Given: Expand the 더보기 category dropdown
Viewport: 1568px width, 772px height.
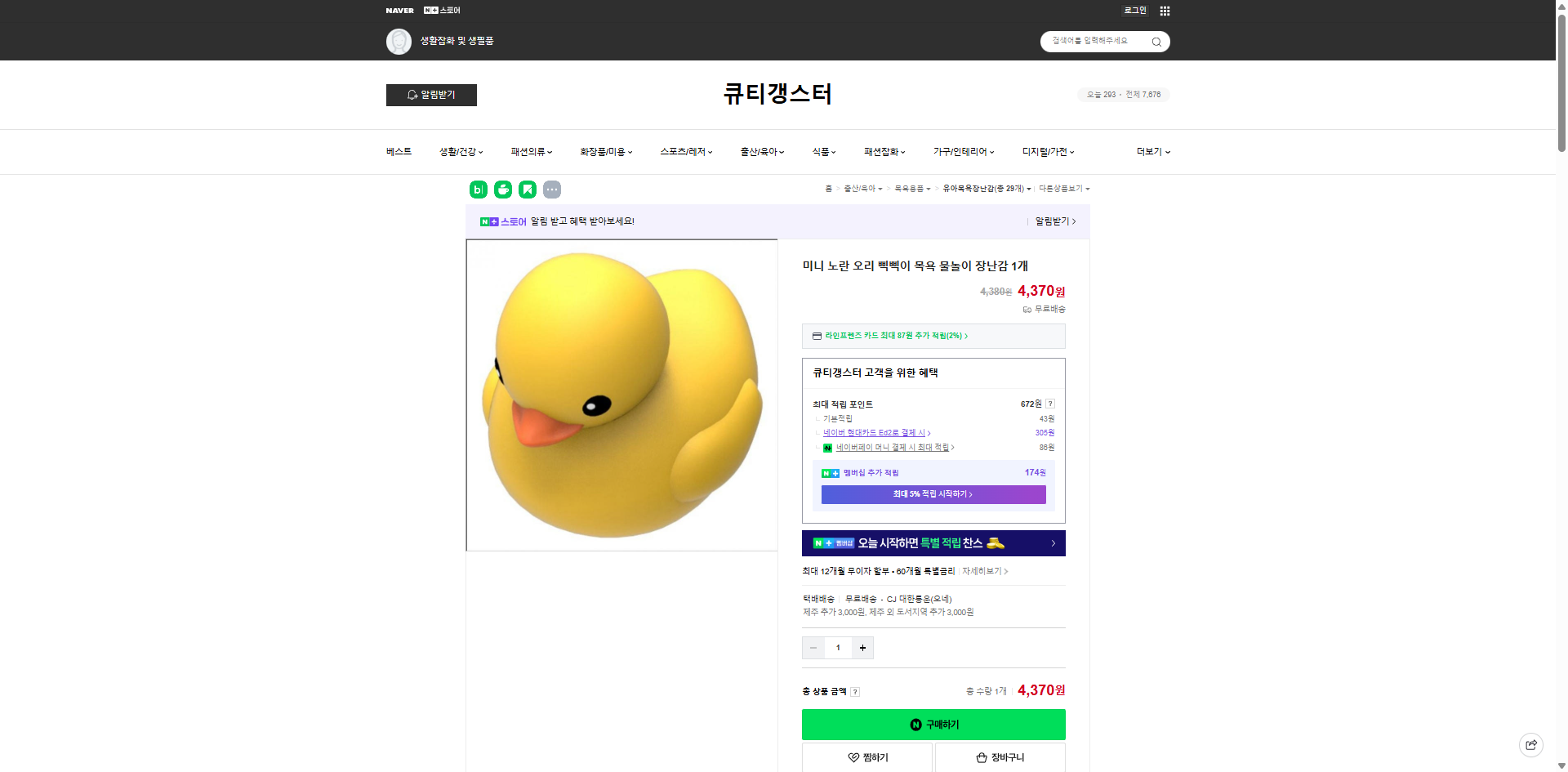Looking at the screenshot, I should click(x=1151, y=152).
